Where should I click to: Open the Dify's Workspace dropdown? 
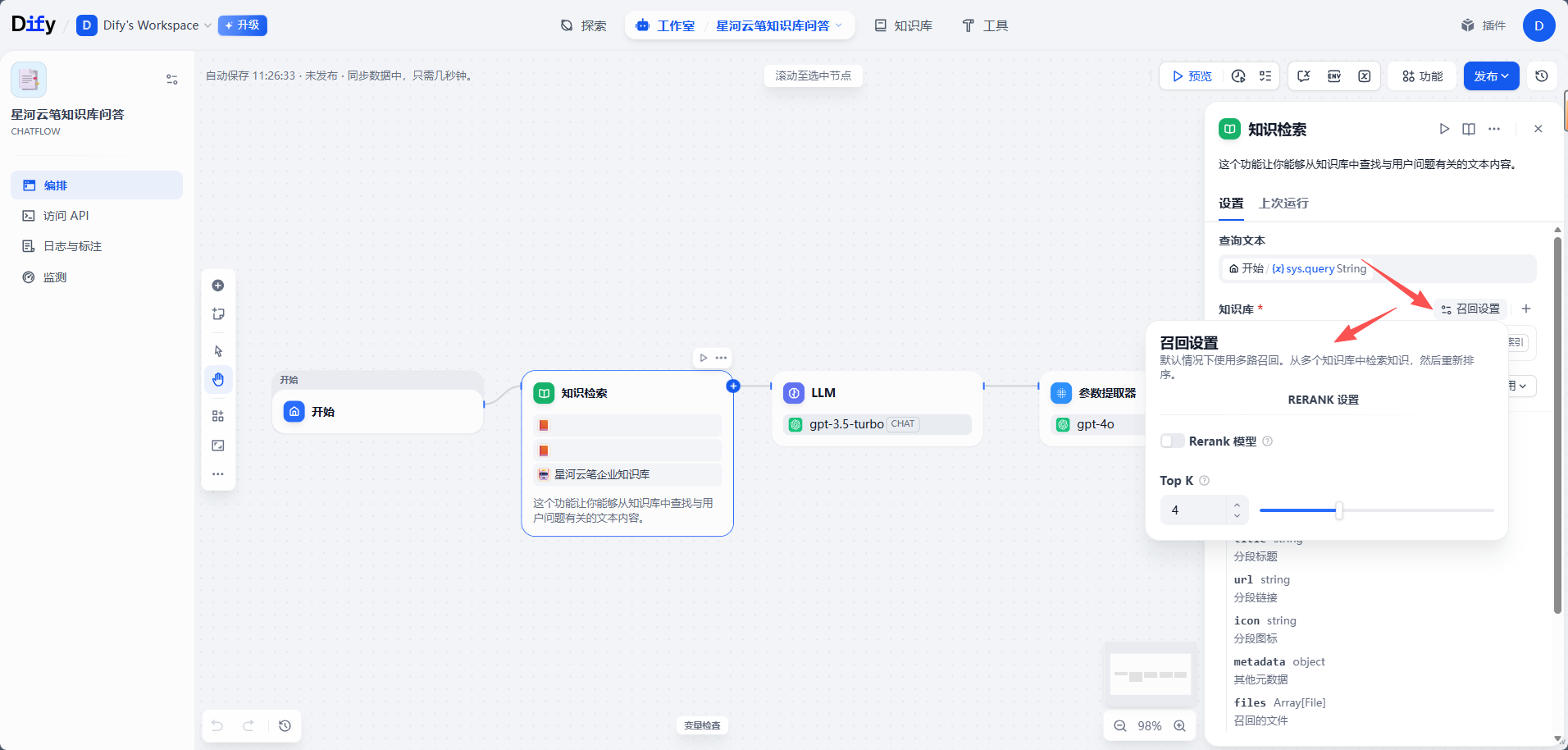144,25
